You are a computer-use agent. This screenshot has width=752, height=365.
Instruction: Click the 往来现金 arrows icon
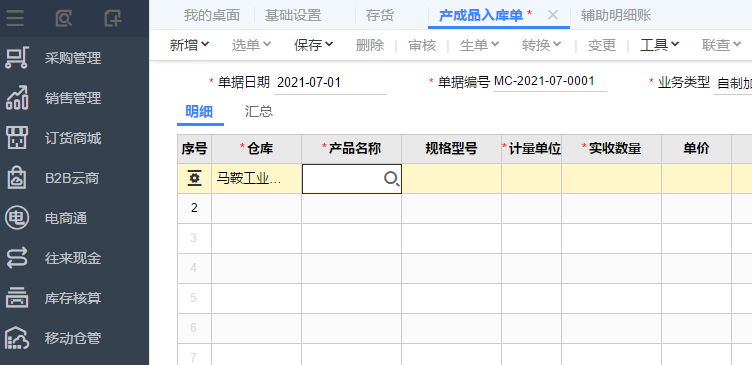tap(17, 258)
